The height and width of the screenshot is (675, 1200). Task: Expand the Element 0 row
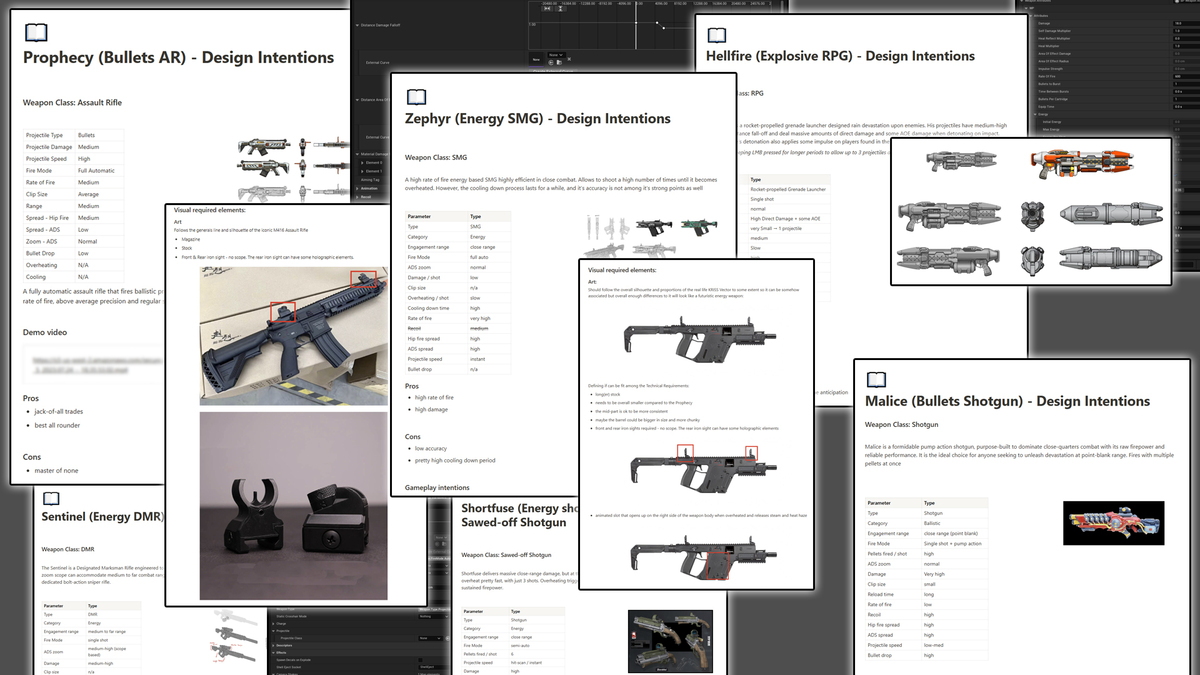click(364, 162)
